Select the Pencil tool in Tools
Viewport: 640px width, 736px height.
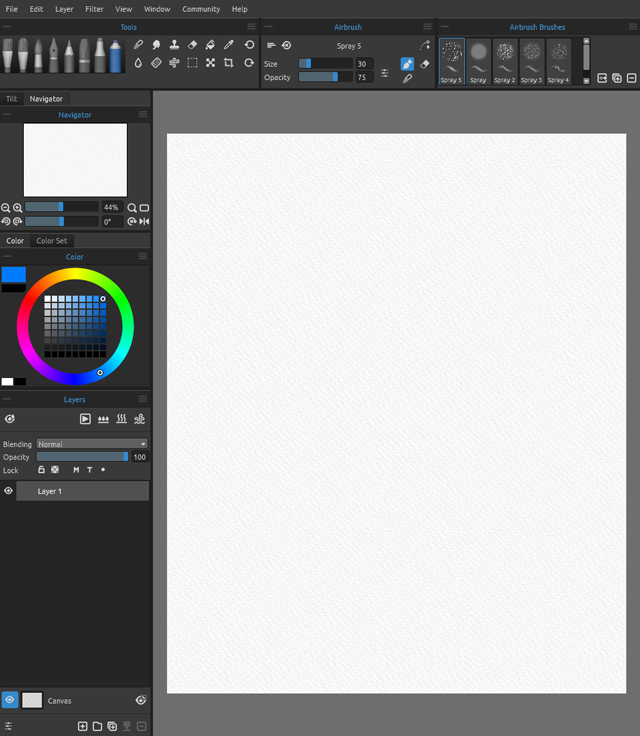click(69, 56)
